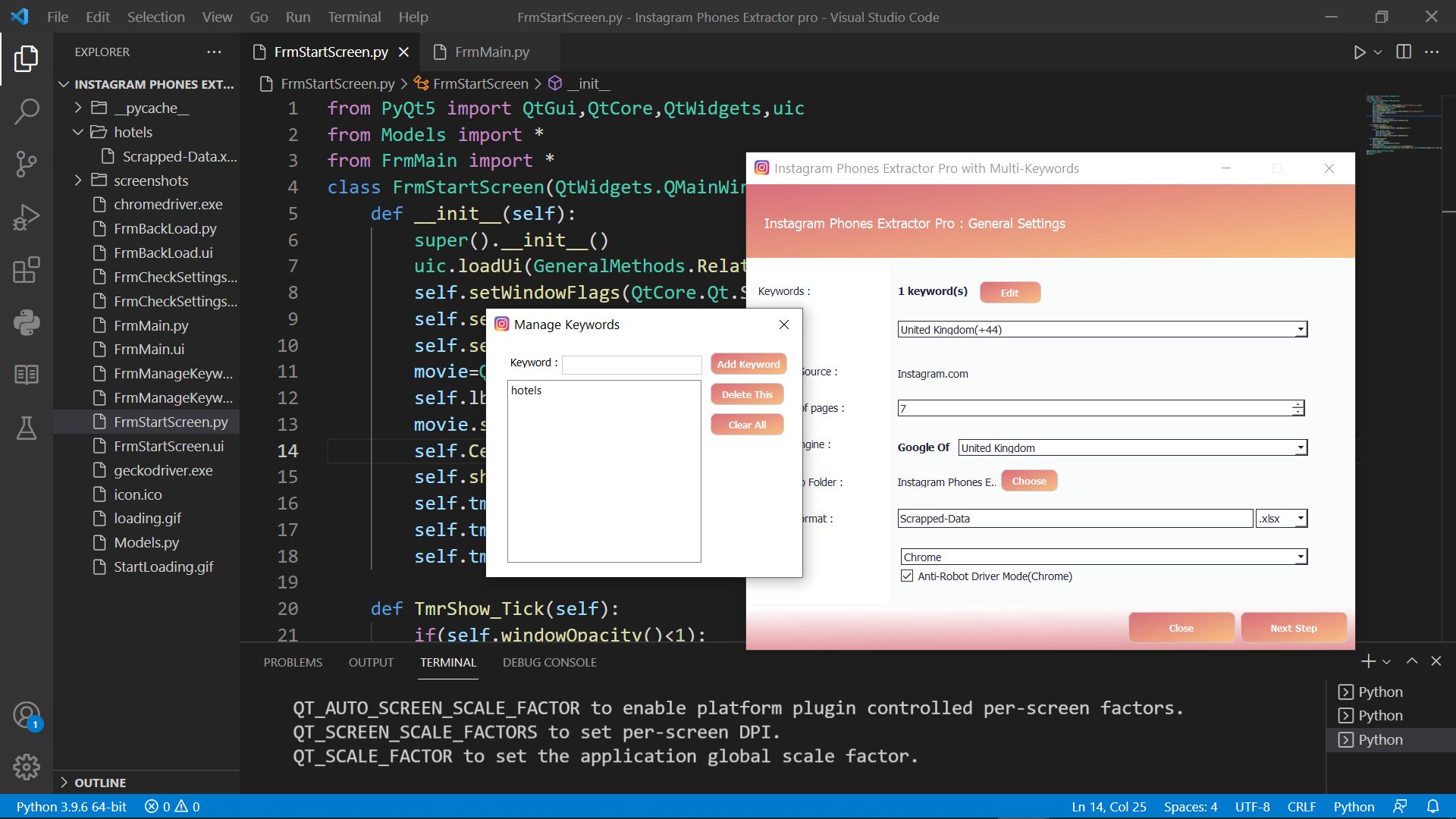Open Models.py in explorer
The height and width of the screenshot is (819, 1456).
point(146,542)
